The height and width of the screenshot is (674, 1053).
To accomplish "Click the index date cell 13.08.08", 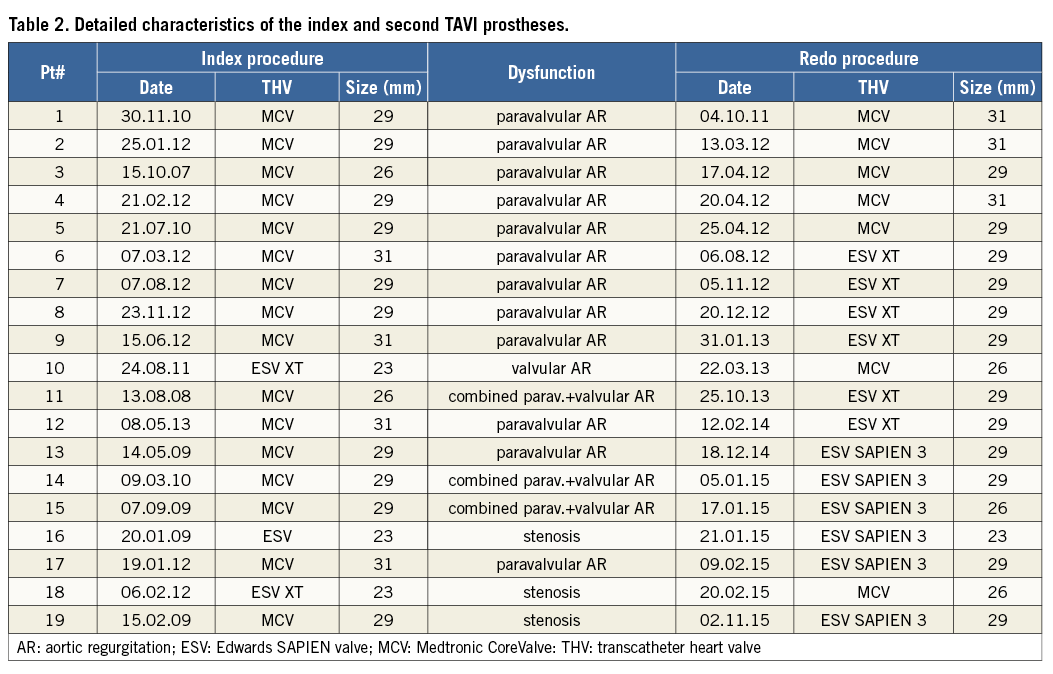I will tap(156, 396).
